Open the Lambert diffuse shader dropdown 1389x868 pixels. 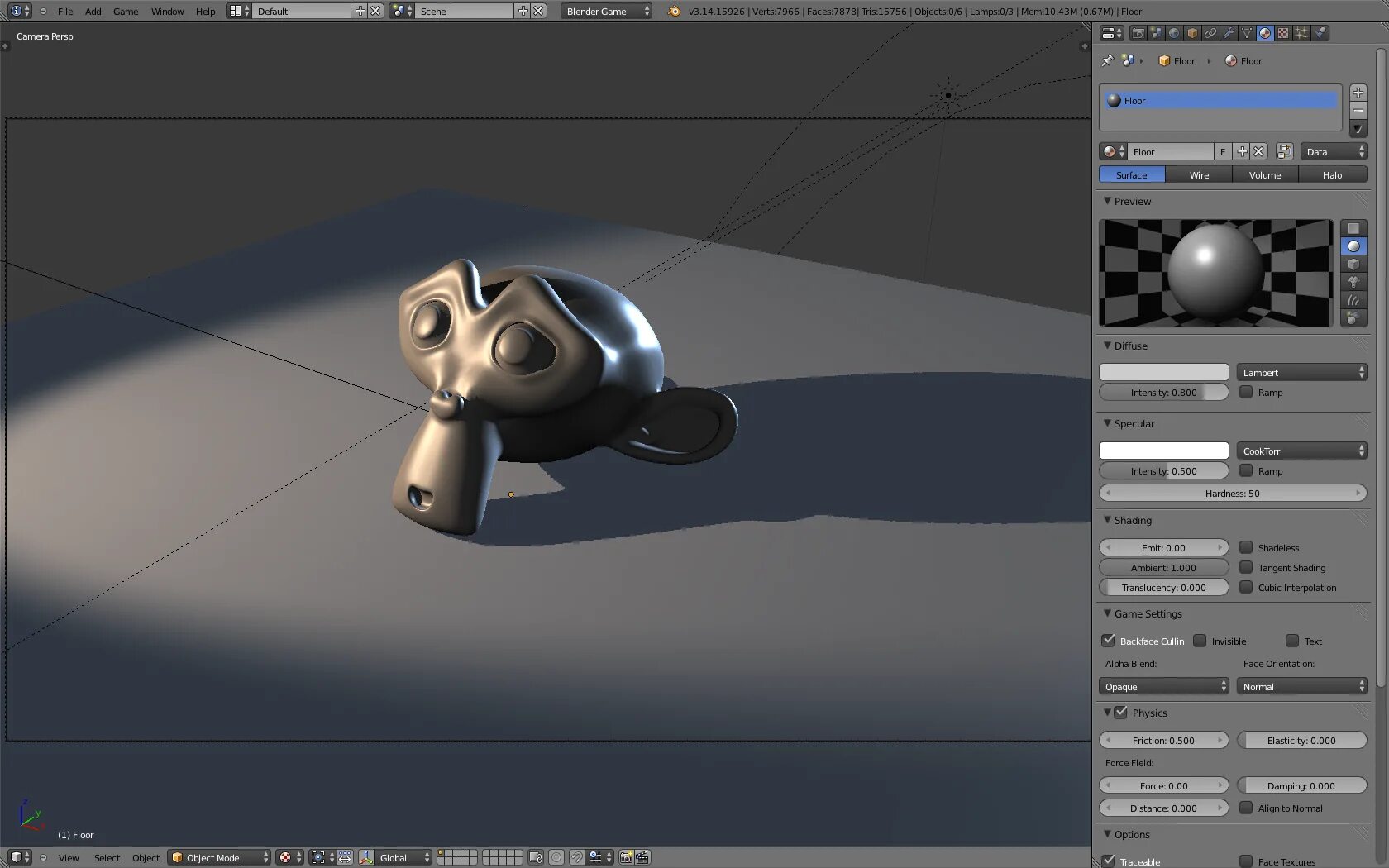(x=1301, y=372)
